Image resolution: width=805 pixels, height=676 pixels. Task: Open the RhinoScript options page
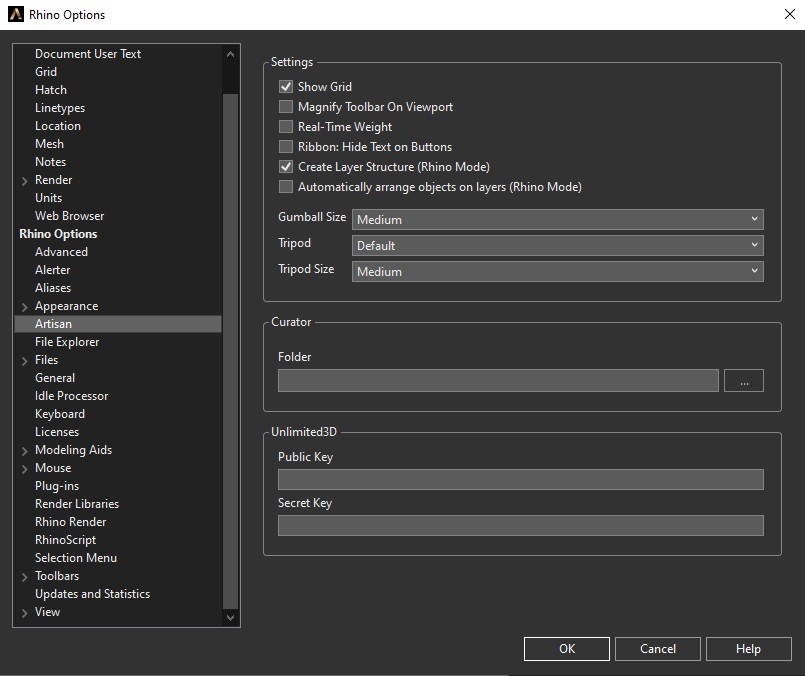[65, 539]
